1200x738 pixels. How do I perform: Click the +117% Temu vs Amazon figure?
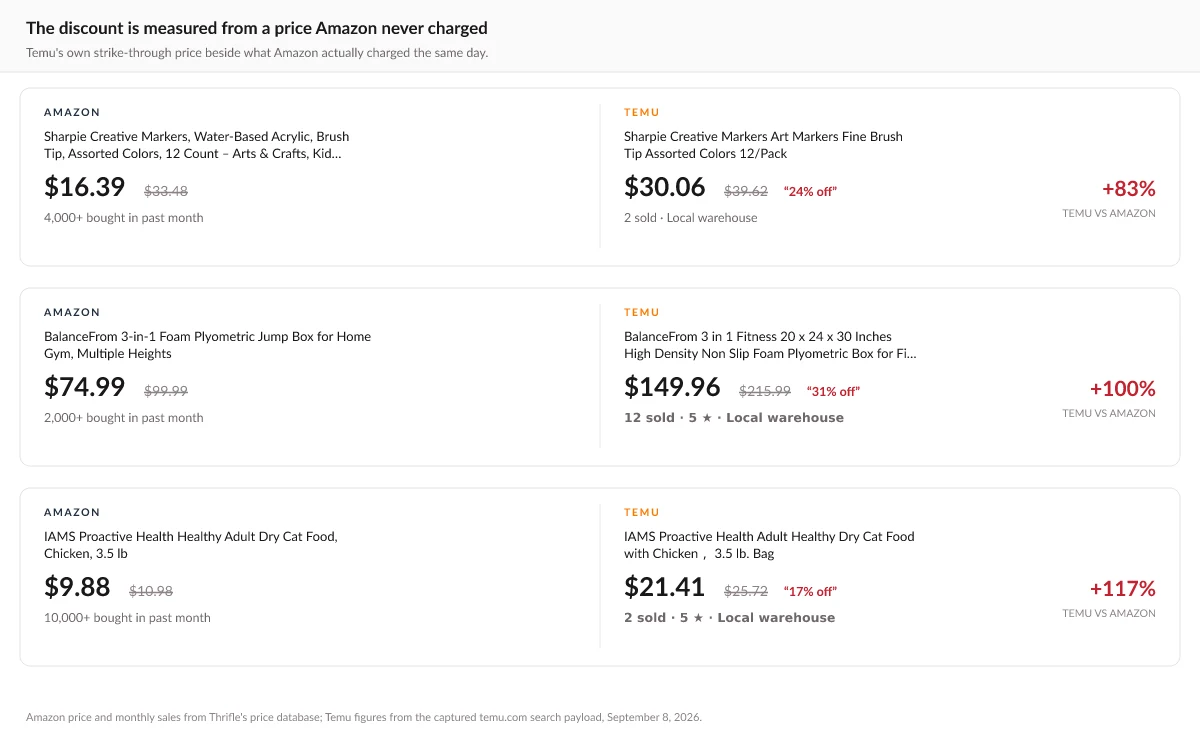pyautogui.click(x=1122, y=588)
